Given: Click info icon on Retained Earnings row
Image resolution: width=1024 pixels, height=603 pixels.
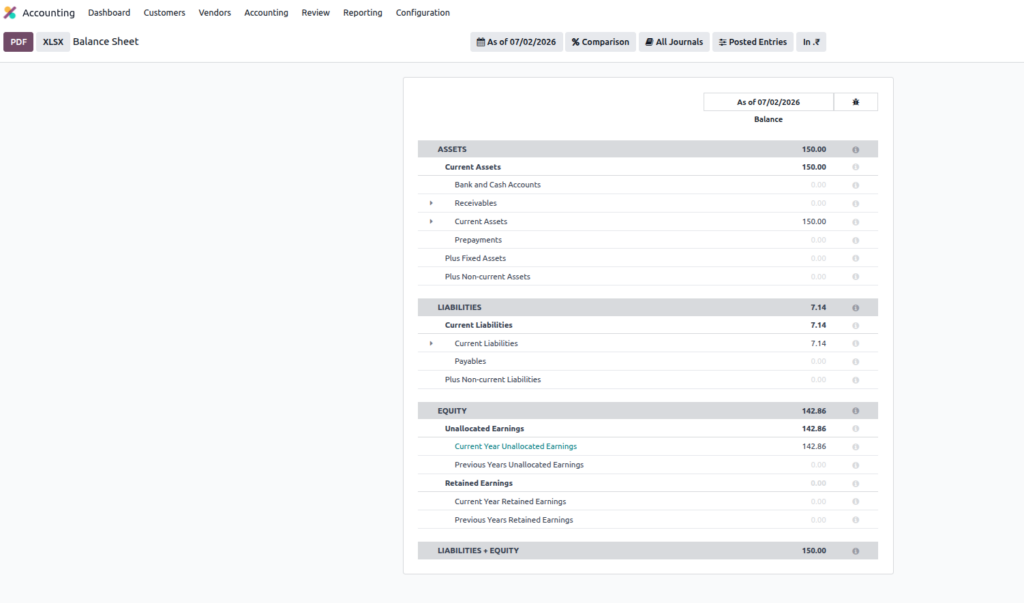Looking at the screenshot, I should click(x=856, y=483).
